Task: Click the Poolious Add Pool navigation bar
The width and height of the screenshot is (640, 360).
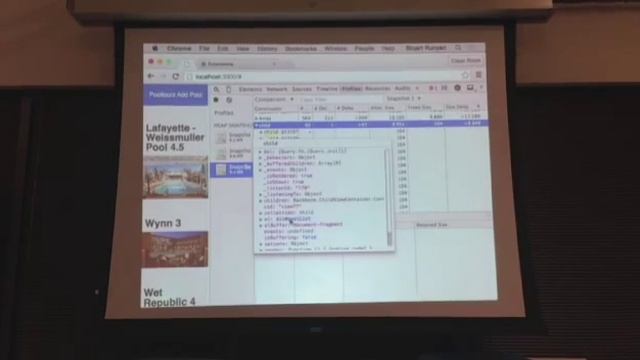Action: pyautogui.click(x=176, y=95)
